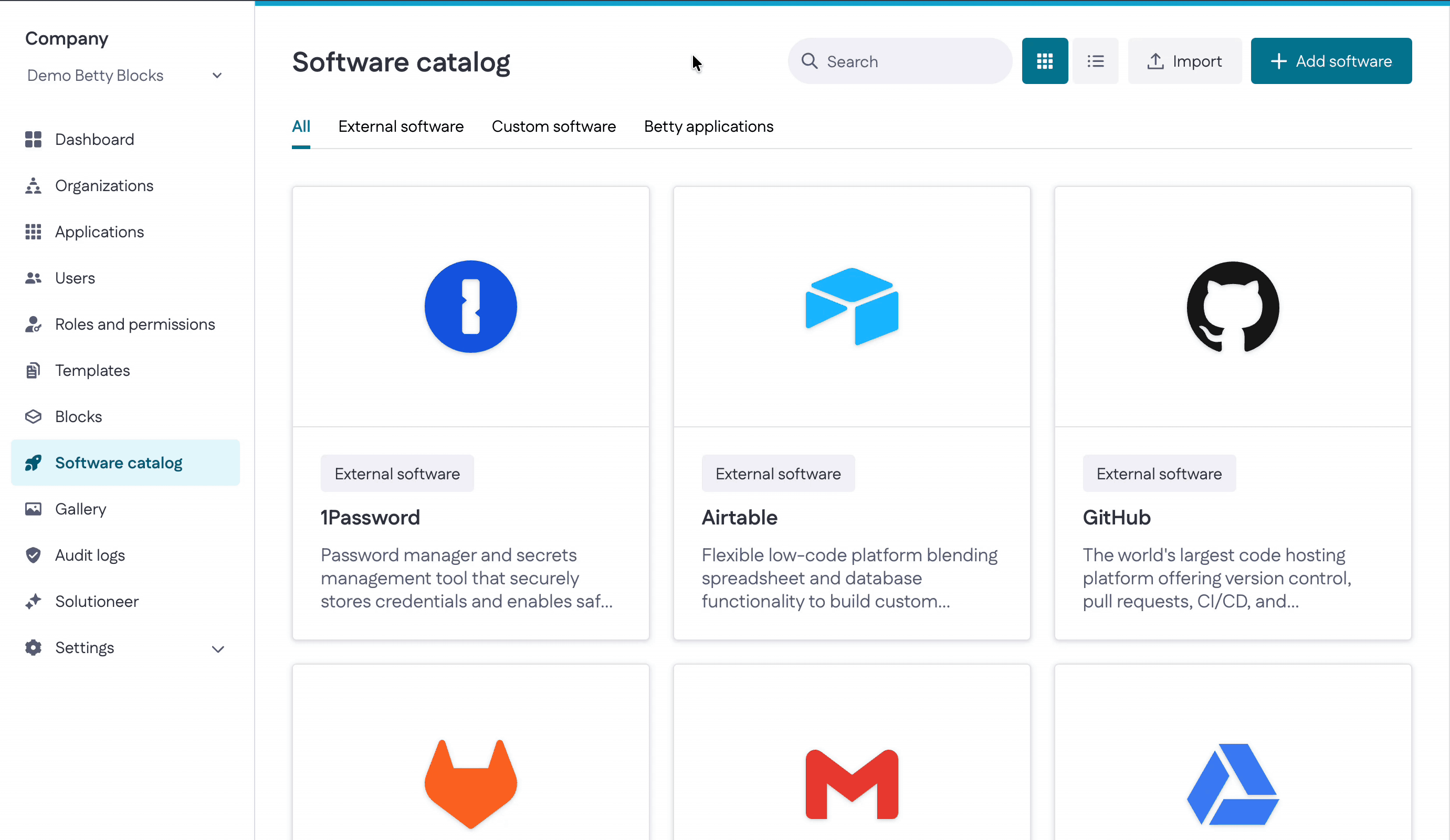Open the Airtable logo card
This screenshot has height=840, width=1450.
[x=852, y=307]
